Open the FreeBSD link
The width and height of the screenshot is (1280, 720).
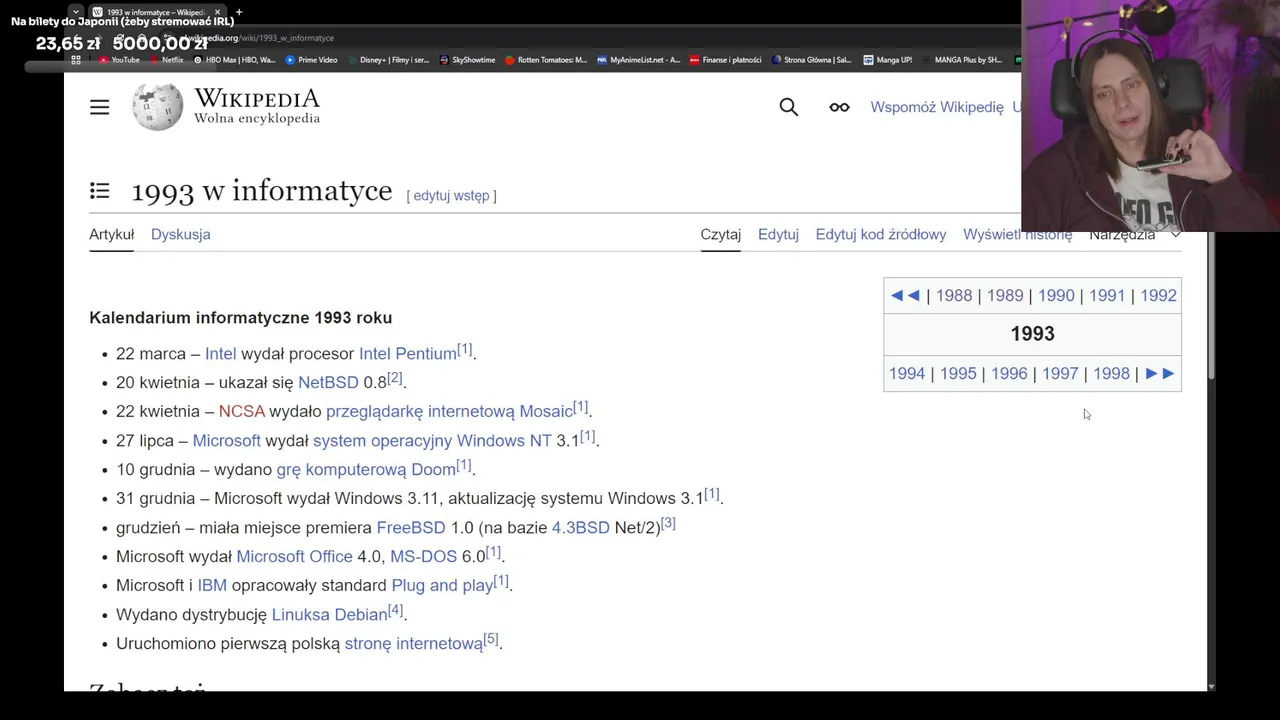410,527
